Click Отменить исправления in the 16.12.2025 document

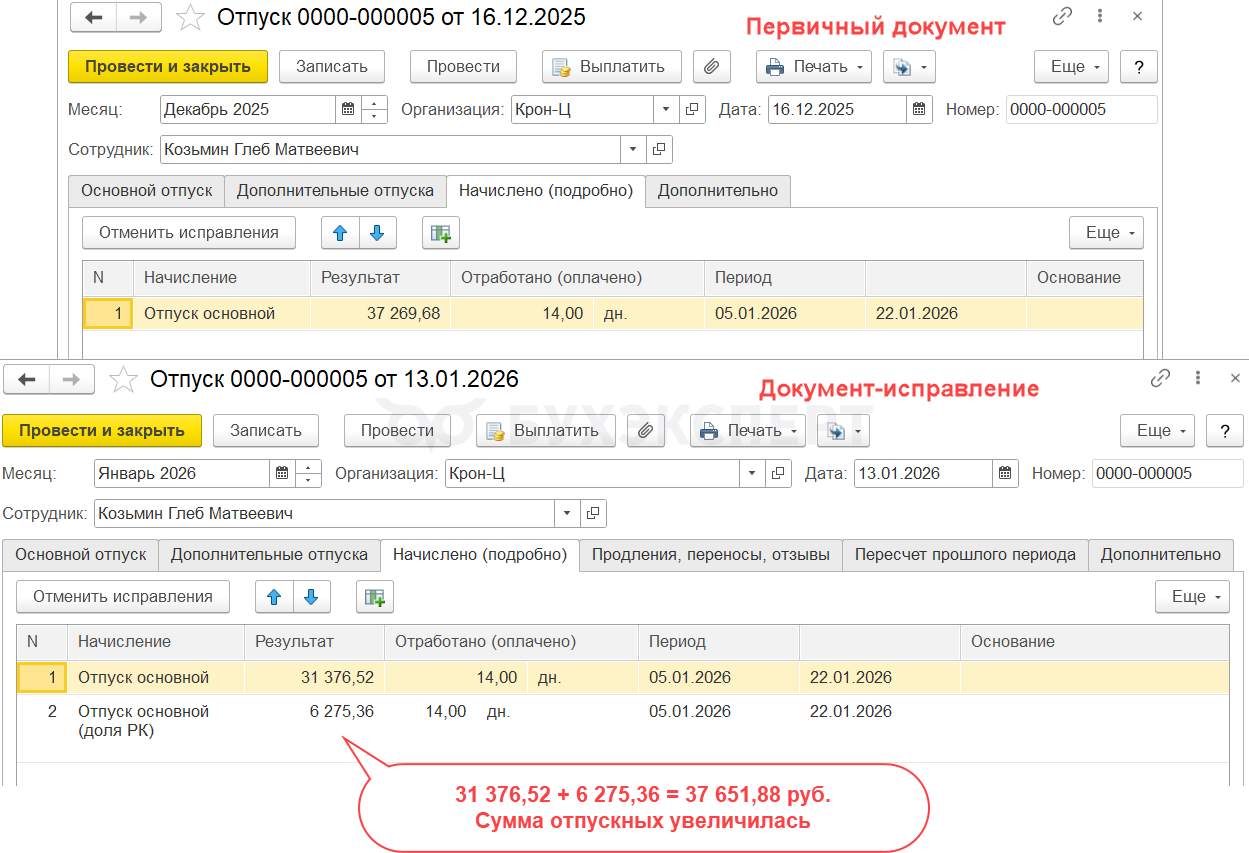click(188, 233)
